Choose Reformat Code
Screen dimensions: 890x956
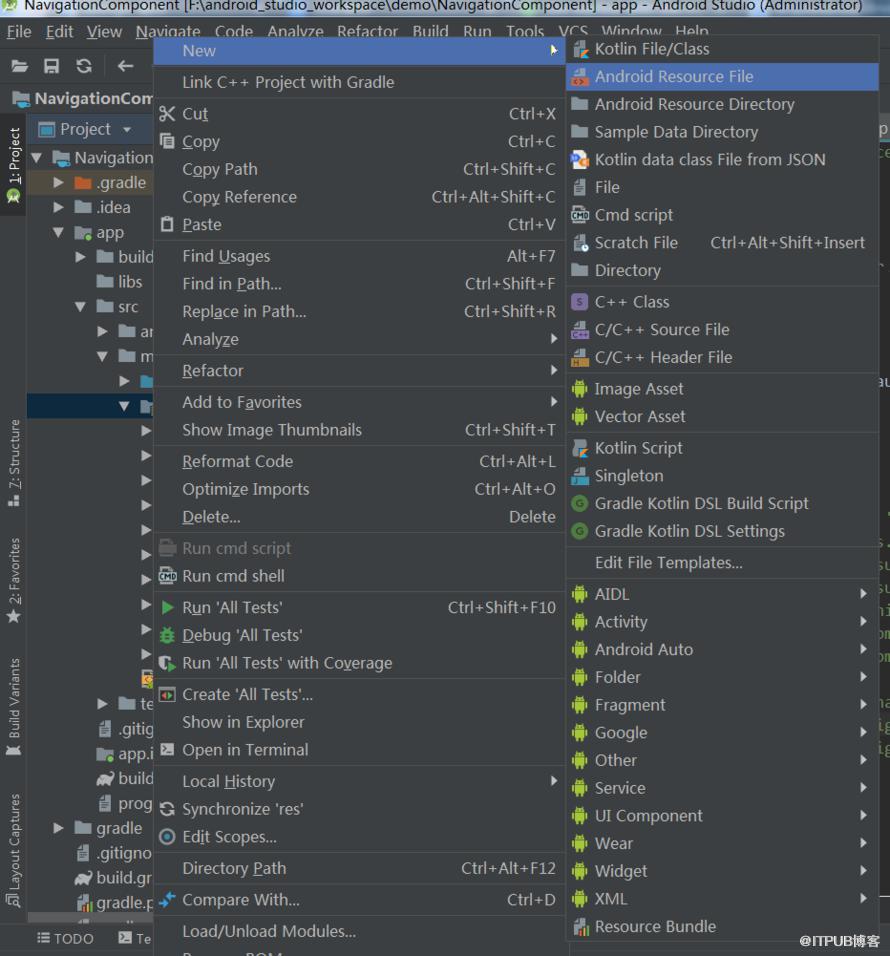pos(358,462)
